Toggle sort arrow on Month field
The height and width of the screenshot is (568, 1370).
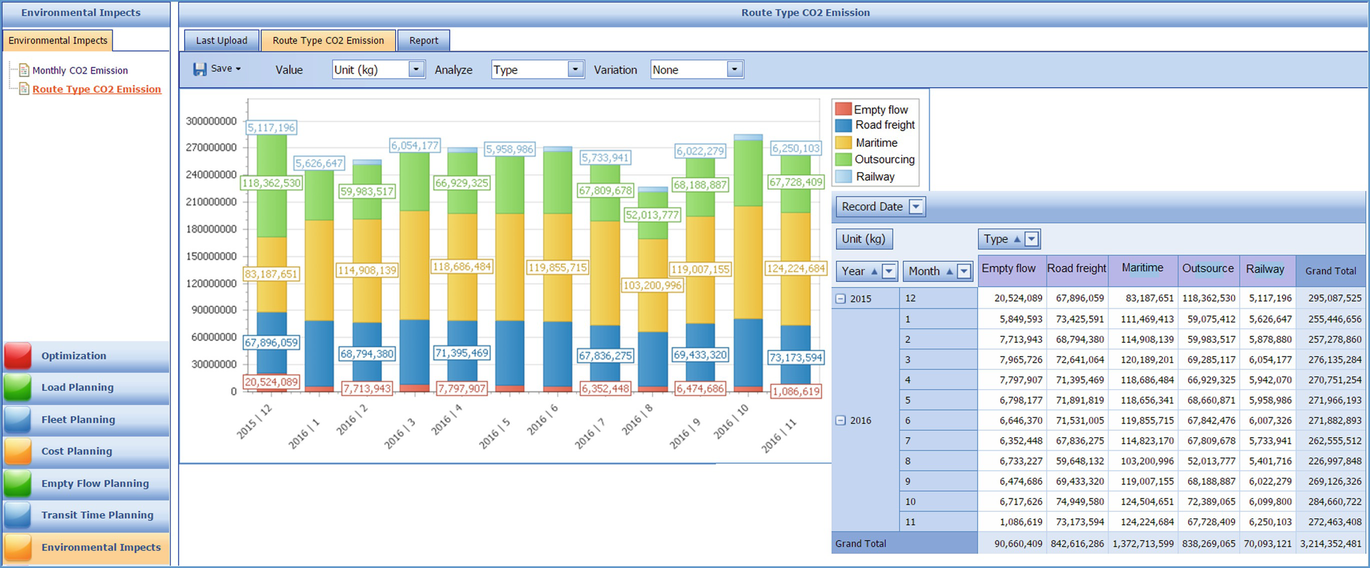[x=949, y=271]
